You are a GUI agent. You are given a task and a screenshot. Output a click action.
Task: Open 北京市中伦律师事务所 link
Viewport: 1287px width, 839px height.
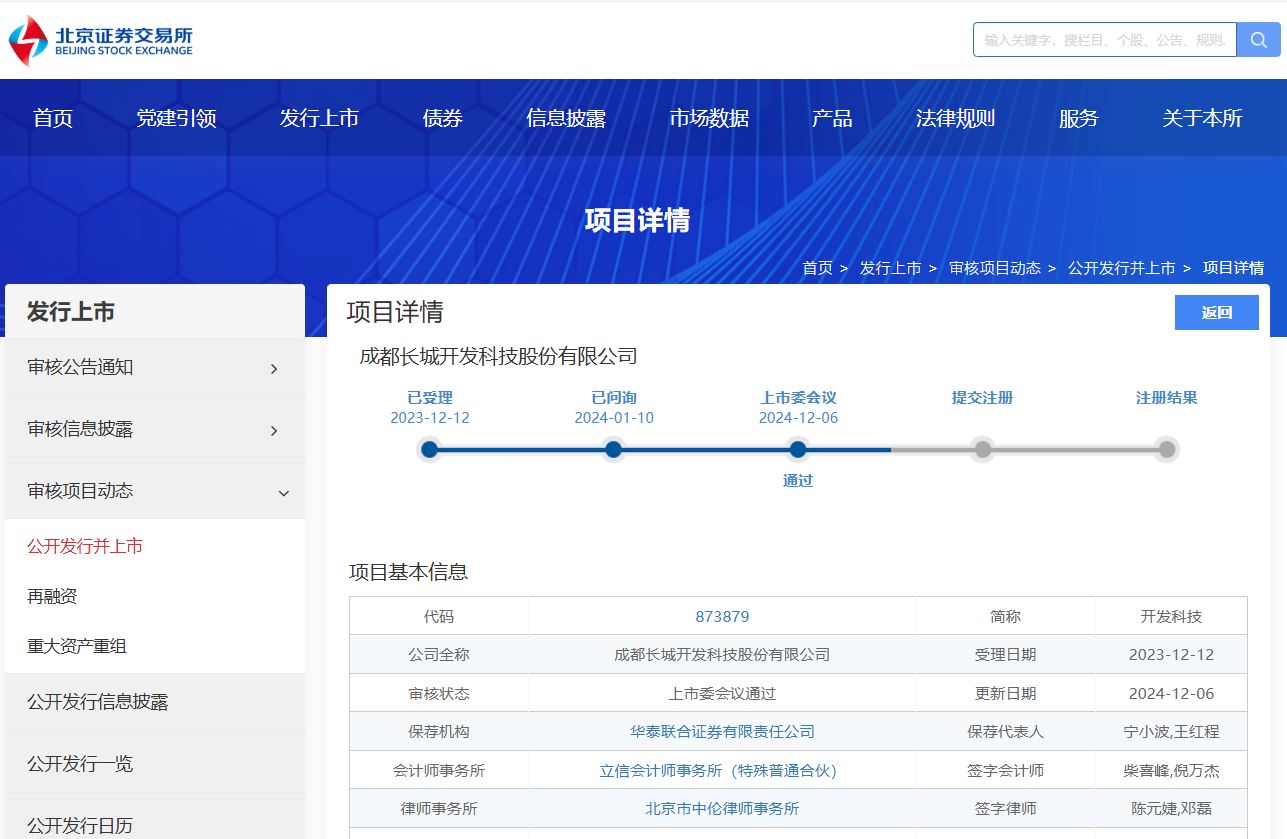pos(722,809)
